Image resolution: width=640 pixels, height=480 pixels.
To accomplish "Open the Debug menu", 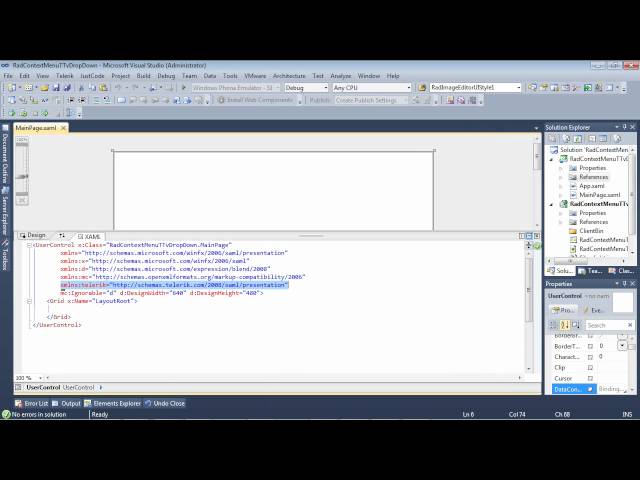I will click(x=166, y=76).
